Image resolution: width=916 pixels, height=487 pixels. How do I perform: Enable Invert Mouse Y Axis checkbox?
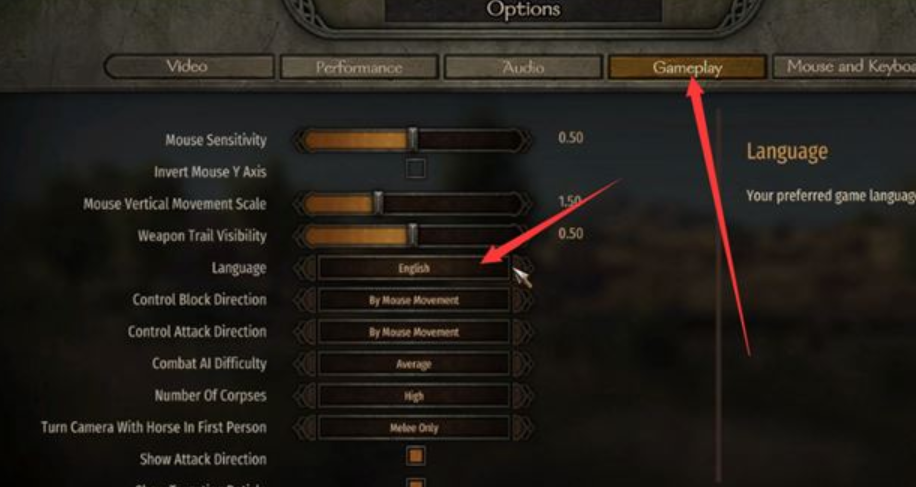tap(415, 169)
